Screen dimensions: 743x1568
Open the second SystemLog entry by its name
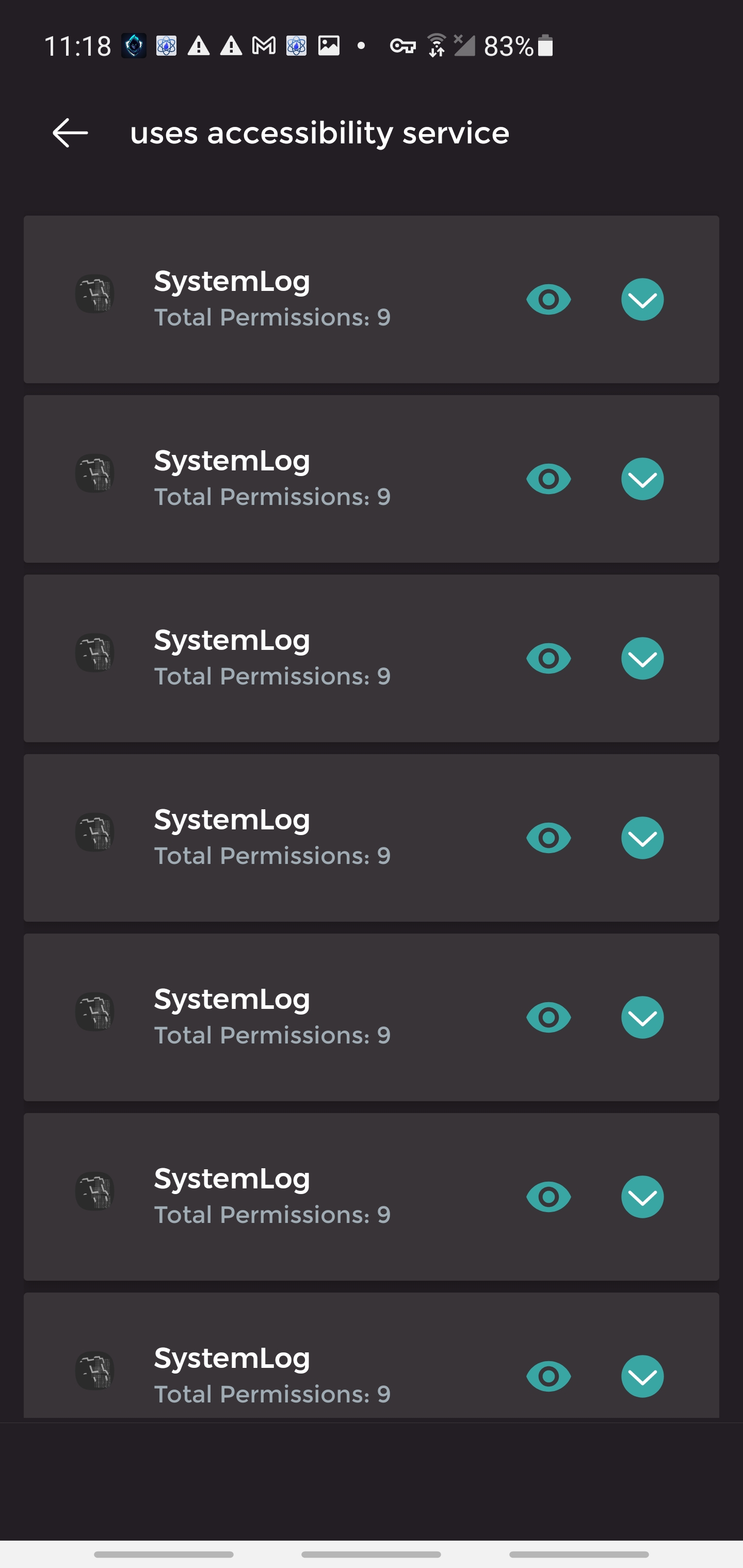(x=232, y=461)
